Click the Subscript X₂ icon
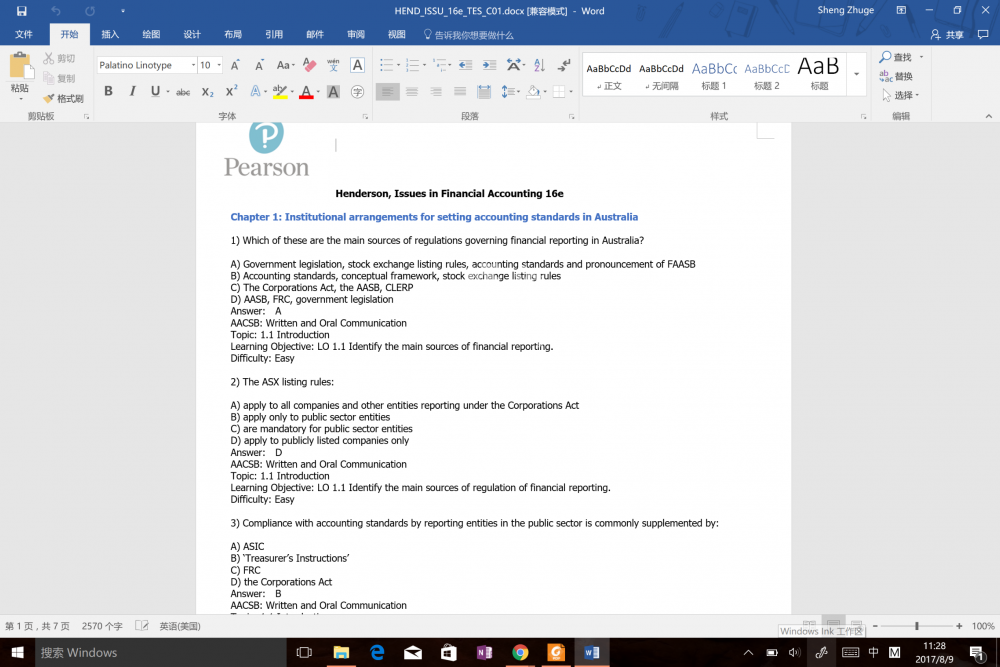Screen dimensions: 1000x667 click(207, 92)
